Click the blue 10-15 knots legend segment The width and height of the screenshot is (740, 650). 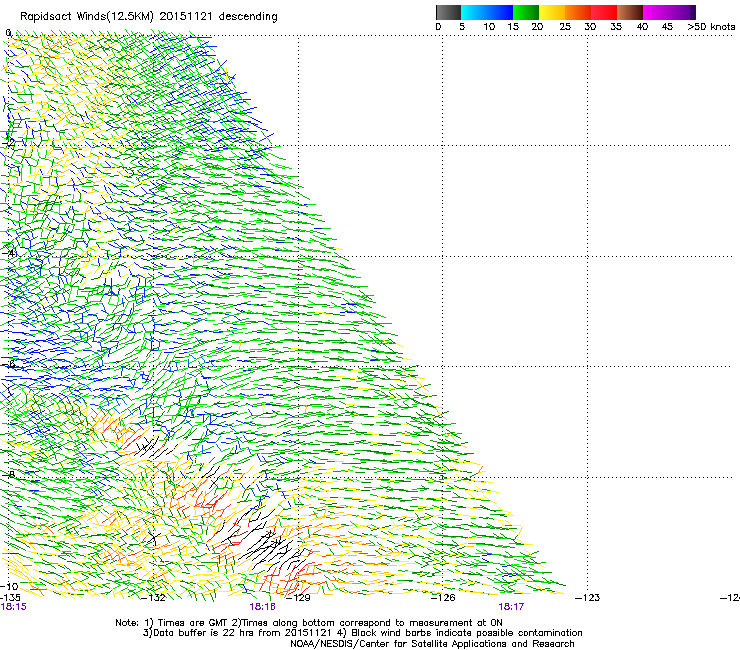click(x=500, y=12)
